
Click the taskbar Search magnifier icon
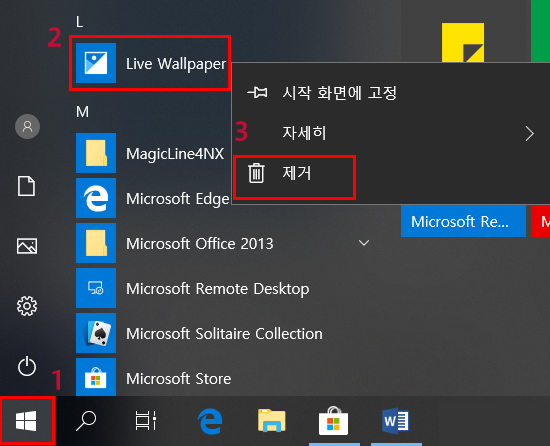(86, 421)
